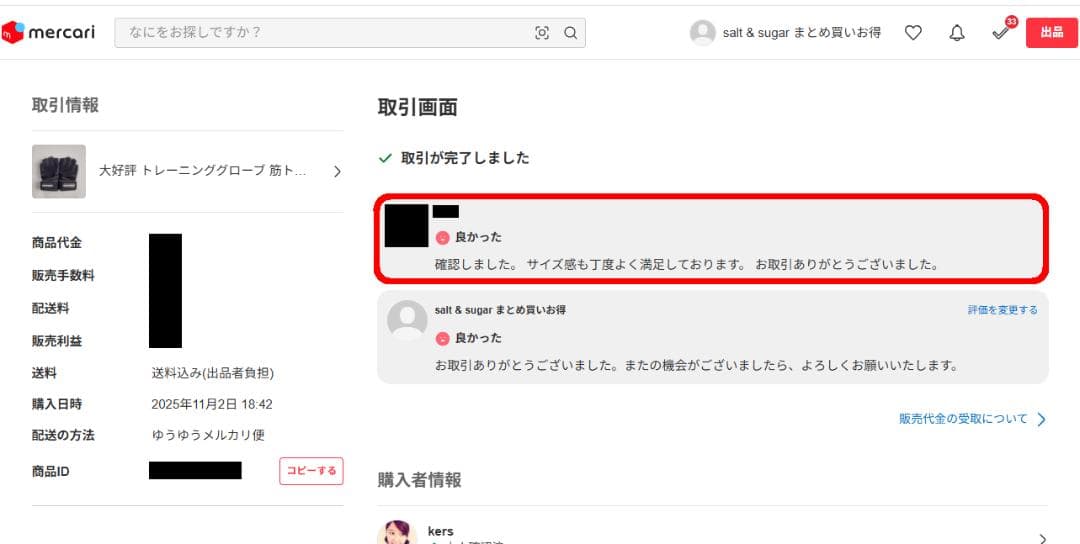This screenshot has height=544, width=1080.
Task: Click chevron next to 販売代金の受取について
Action: coord(1041,419)
